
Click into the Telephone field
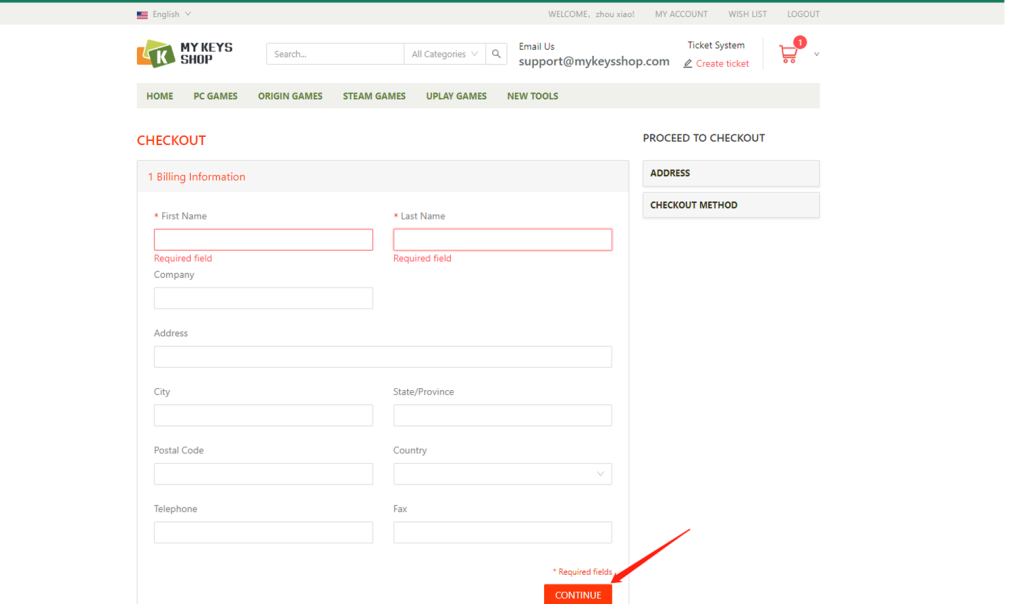[263, 532]
